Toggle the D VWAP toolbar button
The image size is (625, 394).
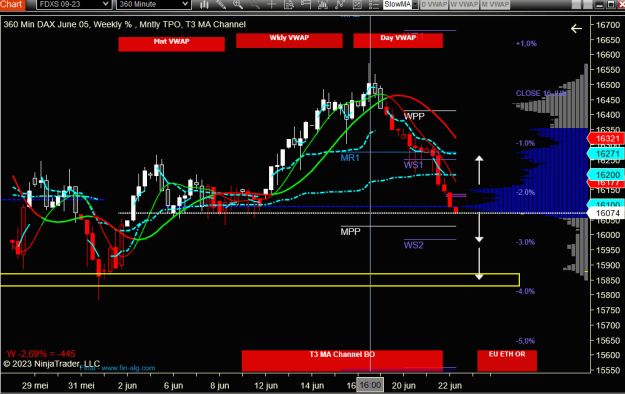tap(434, 4)
